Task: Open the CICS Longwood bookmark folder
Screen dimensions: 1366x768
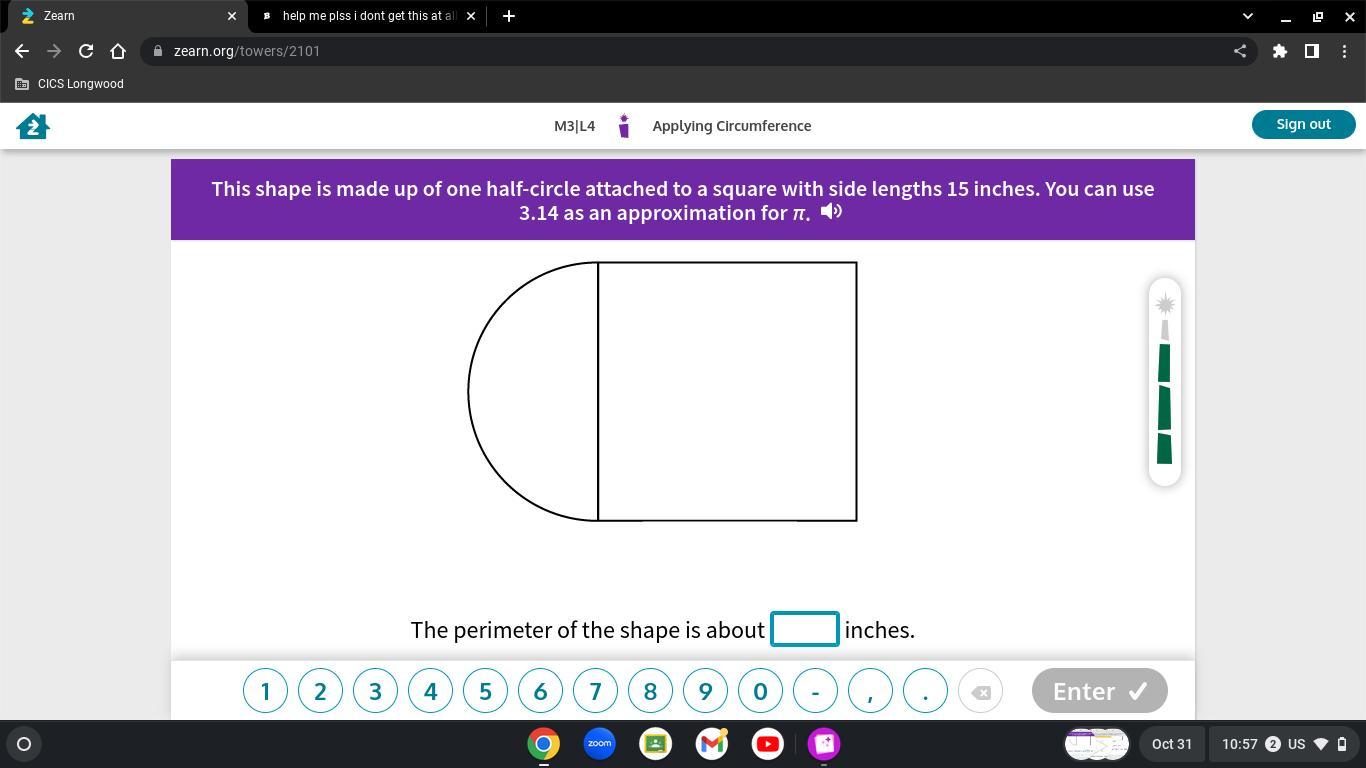Action: click(x=70, y=84)
